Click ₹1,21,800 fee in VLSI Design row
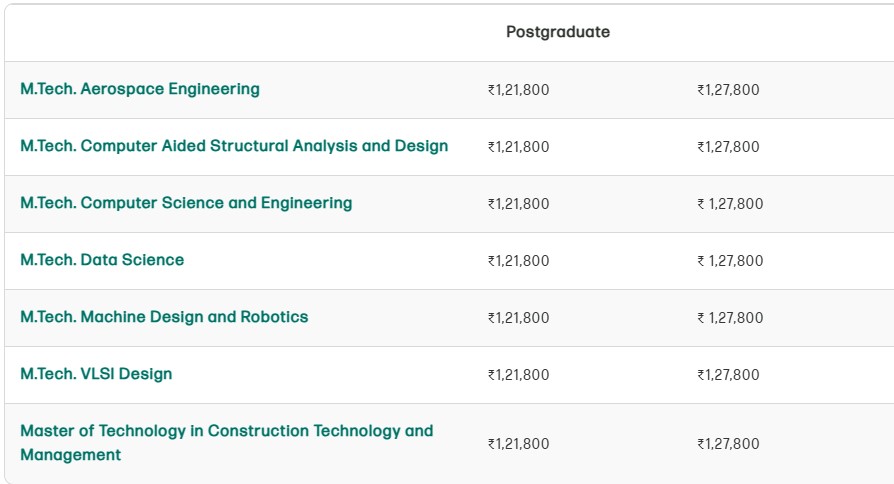The image size is (894, 484). [x=518, y=375]
